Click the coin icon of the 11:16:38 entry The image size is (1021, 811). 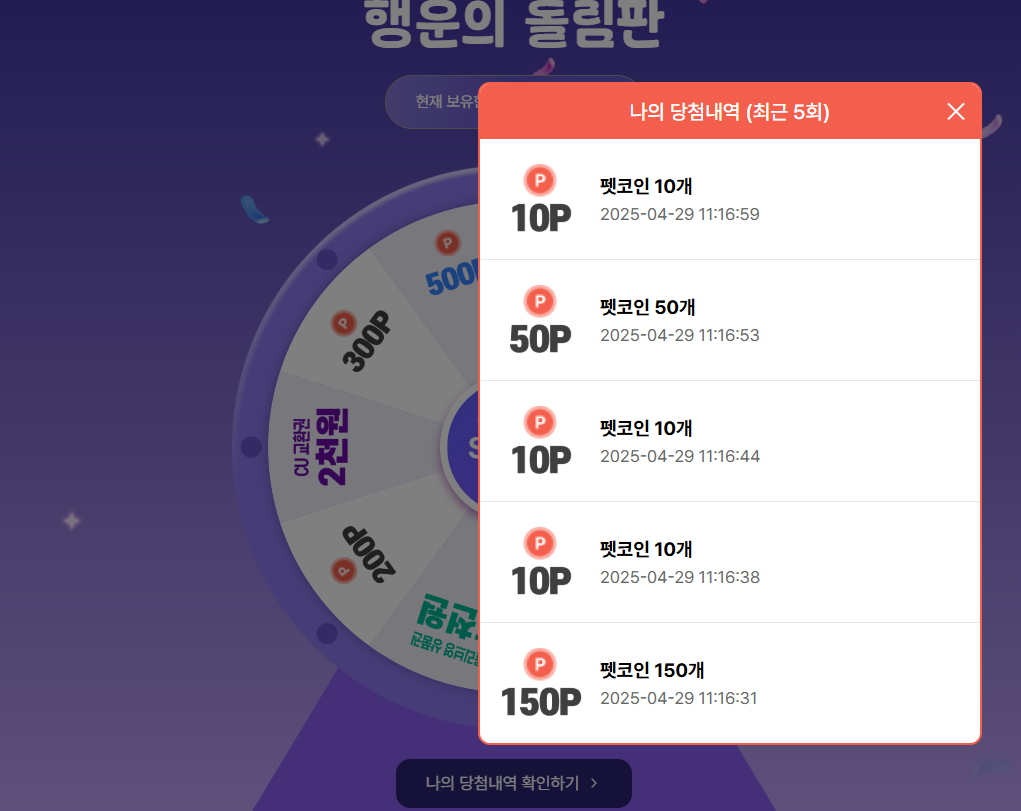(x=540, y=542)
